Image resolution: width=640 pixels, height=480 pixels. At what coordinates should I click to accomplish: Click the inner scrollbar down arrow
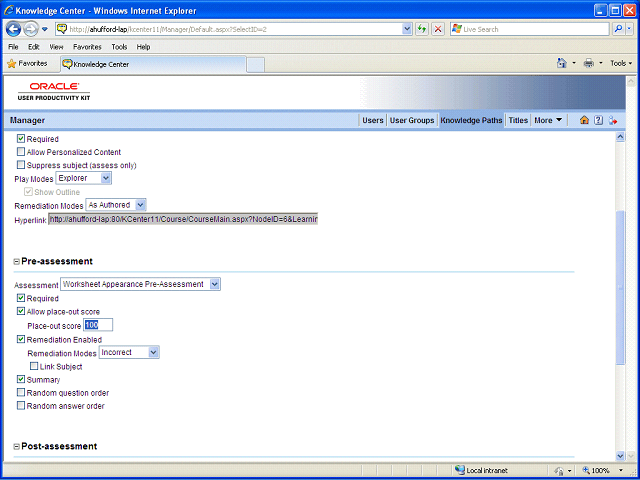point(620,456)
